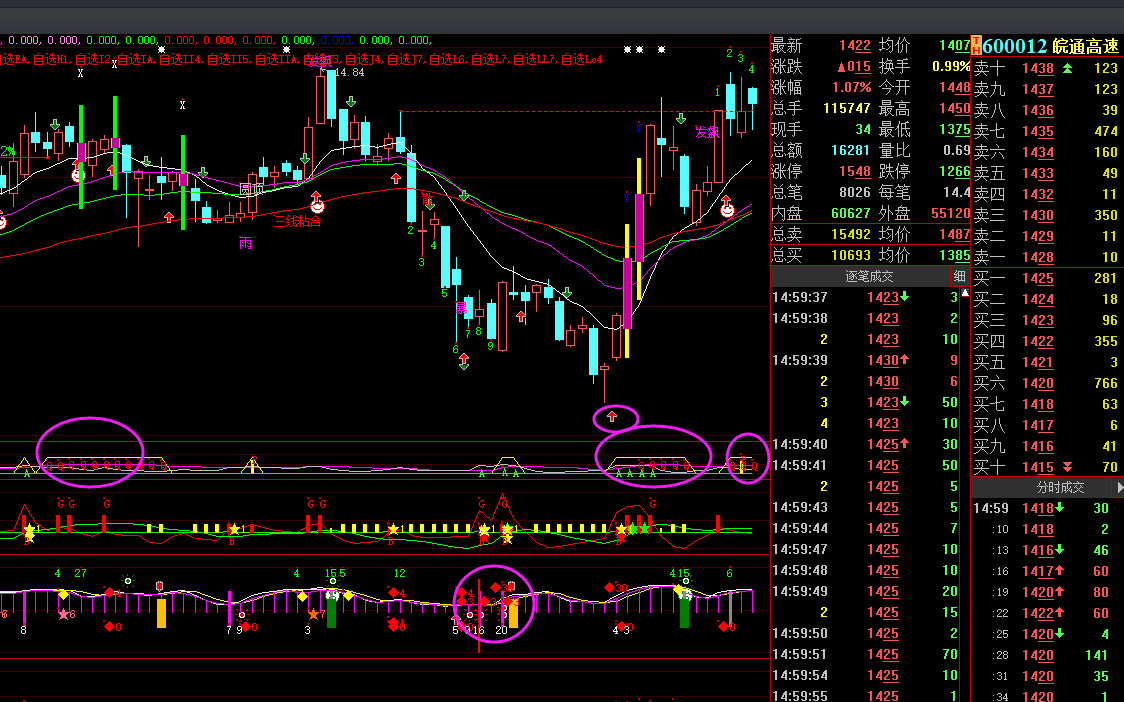Click the 买一 price 1425

(x=1038, y=278)
